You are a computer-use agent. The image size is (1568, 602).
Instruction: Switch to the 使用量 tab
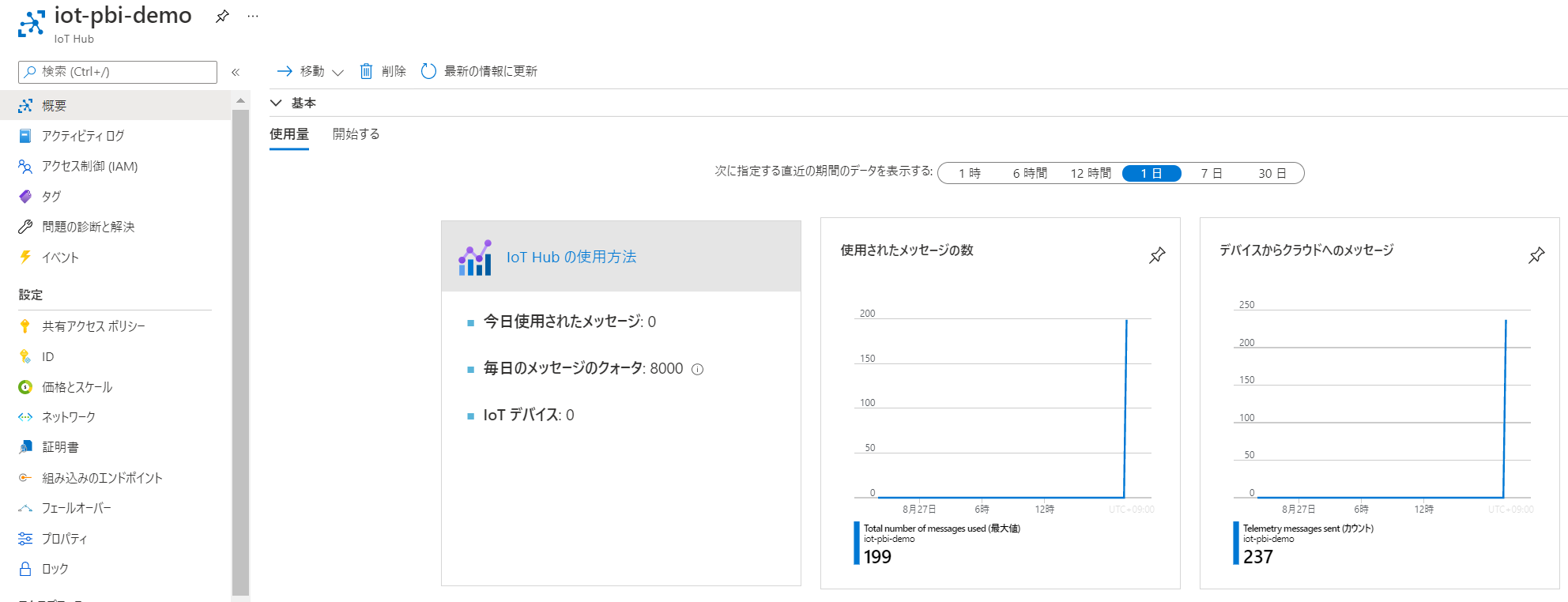click(x=289, y=134)
